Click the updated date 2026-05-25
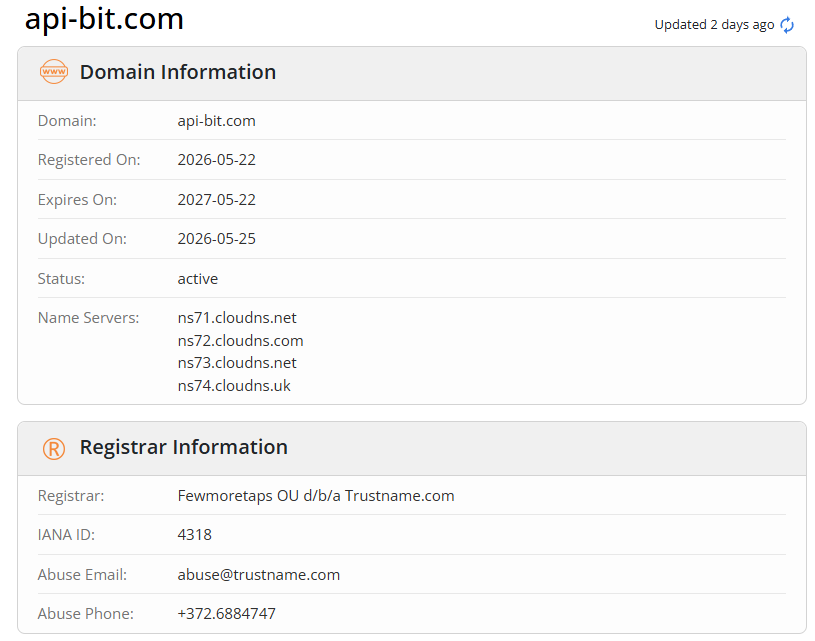Viewport: 815px width, 641px height. tap(216, 239)
